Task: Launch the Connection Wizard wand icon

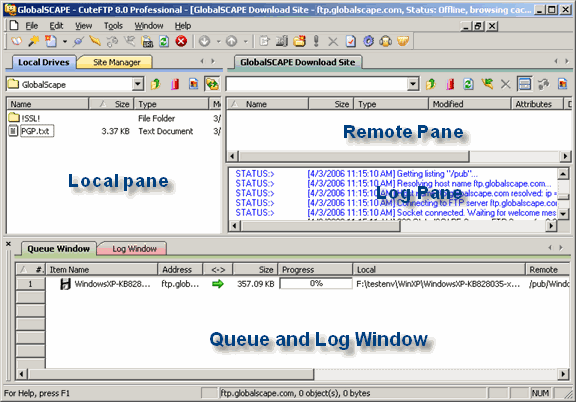Action: [x=34, y=41]
